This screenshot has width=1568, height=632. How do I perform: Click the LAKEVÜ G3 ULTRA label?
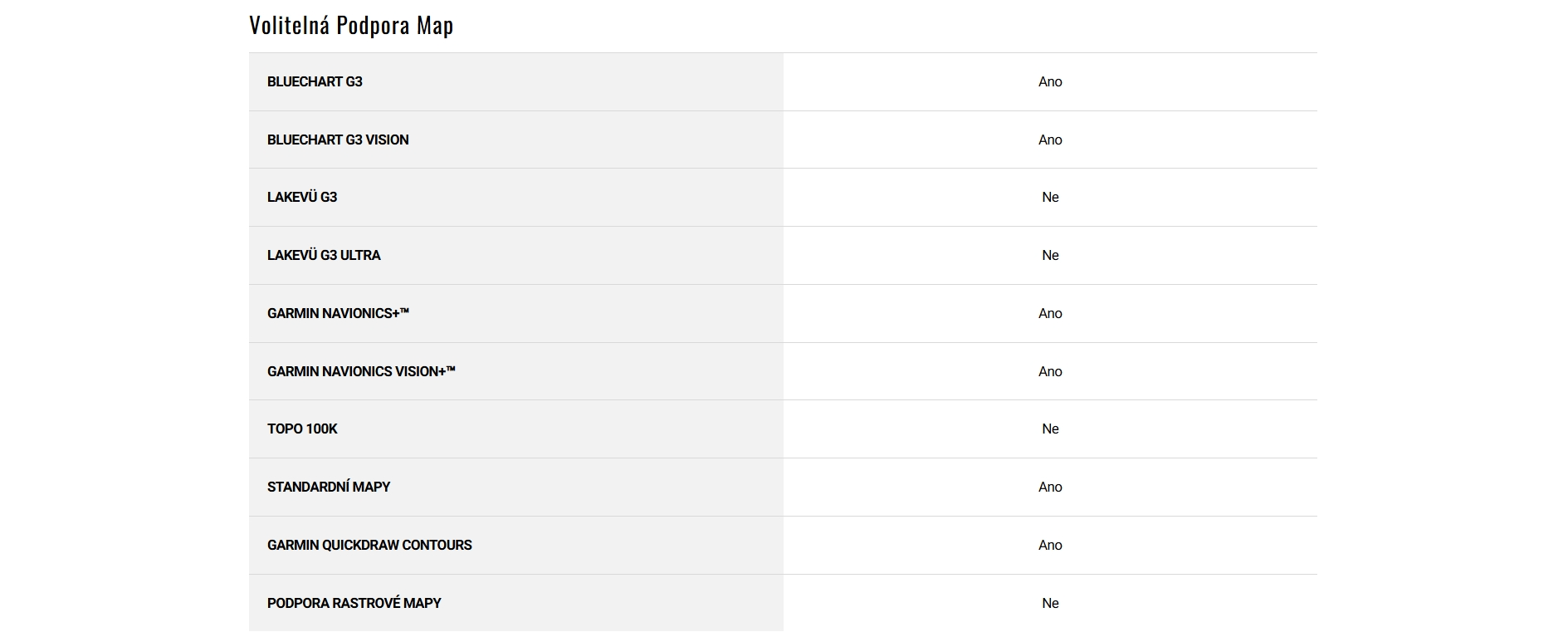click(x=324, y=255)
